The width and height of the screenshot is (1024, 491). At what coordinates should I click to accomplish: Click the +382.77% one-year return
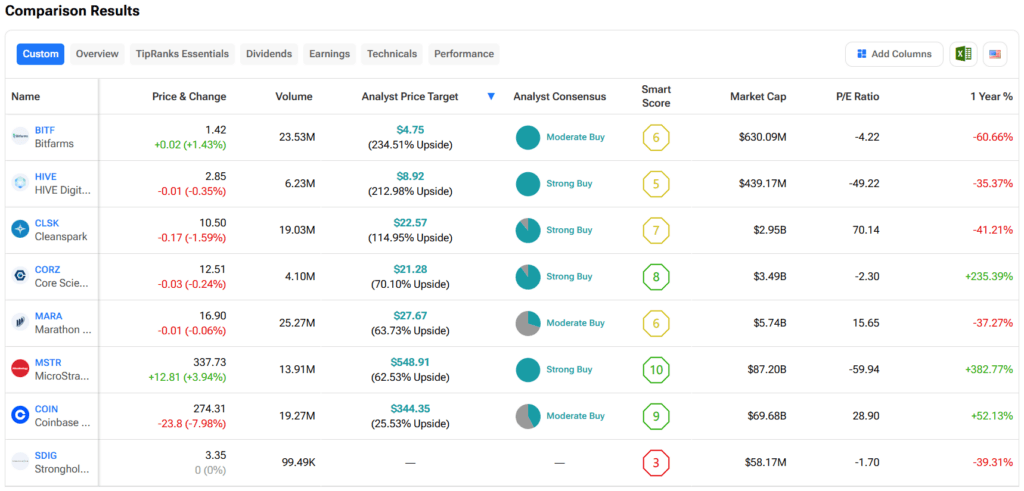(x=989, y=370)
